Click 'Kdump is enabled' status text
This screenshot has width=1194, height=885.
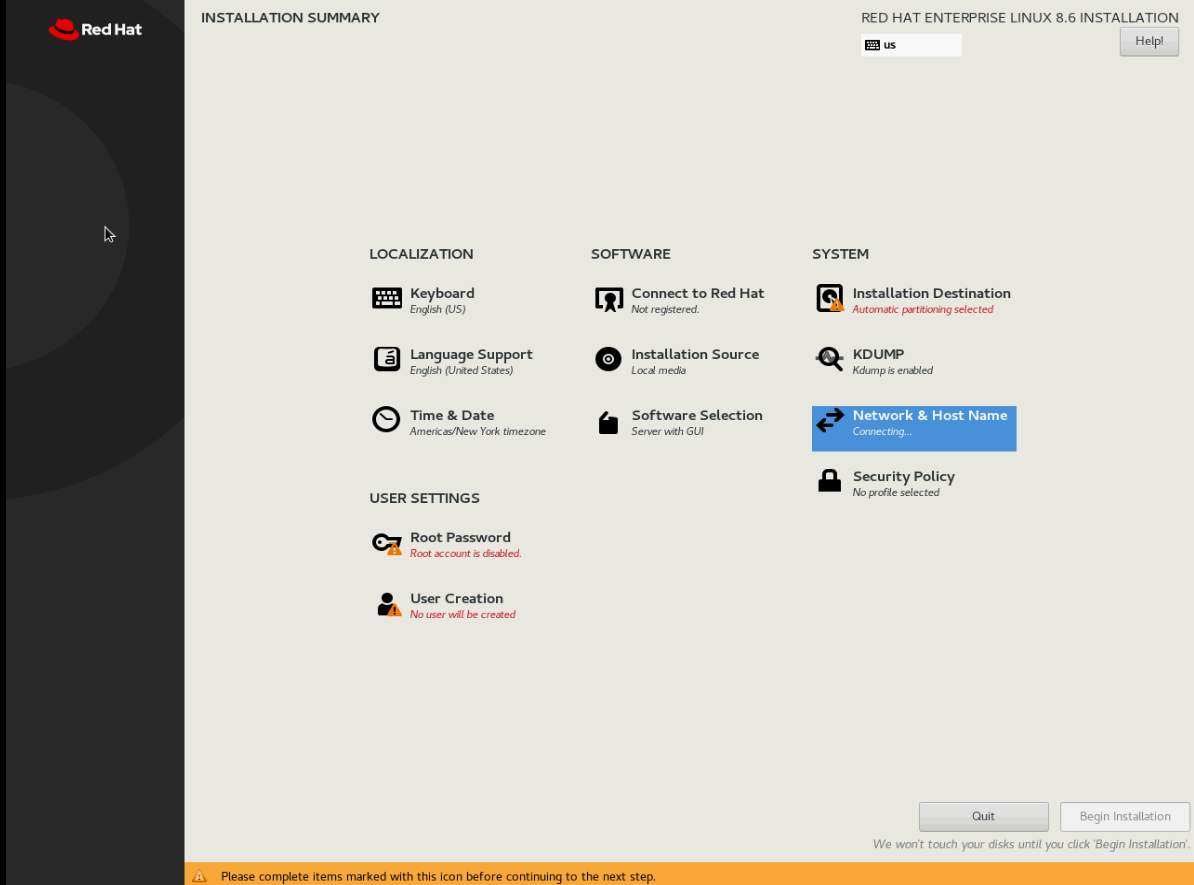click(892, 370)
